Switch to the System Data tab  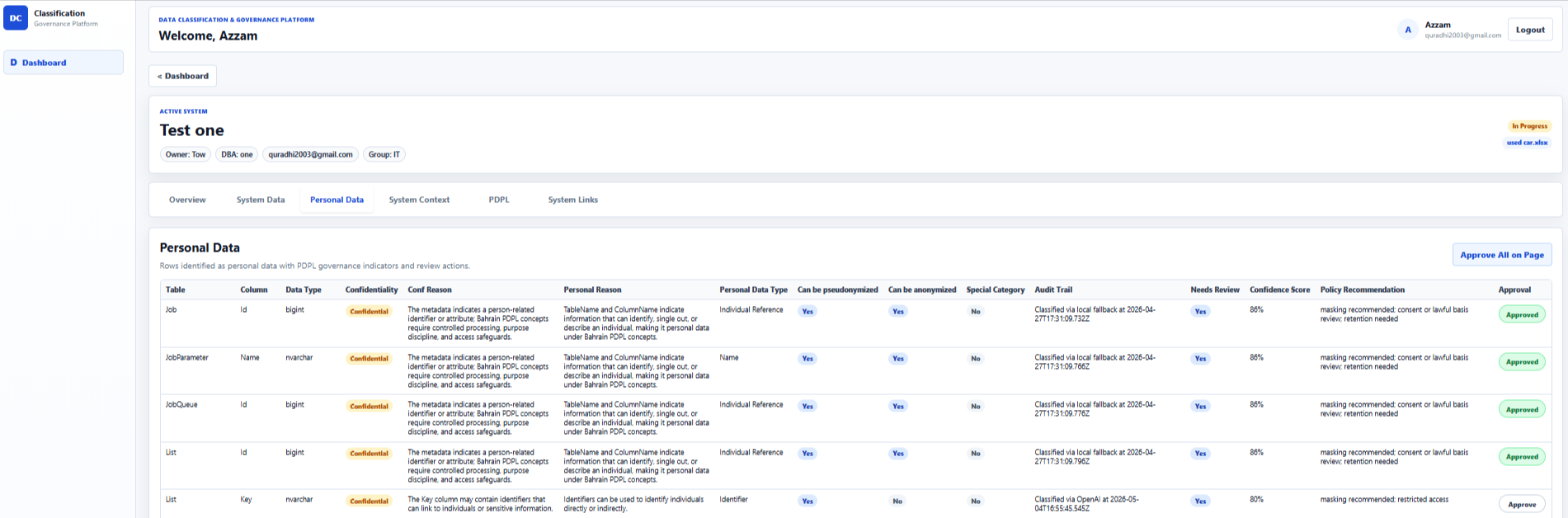[x=261, y=200]
